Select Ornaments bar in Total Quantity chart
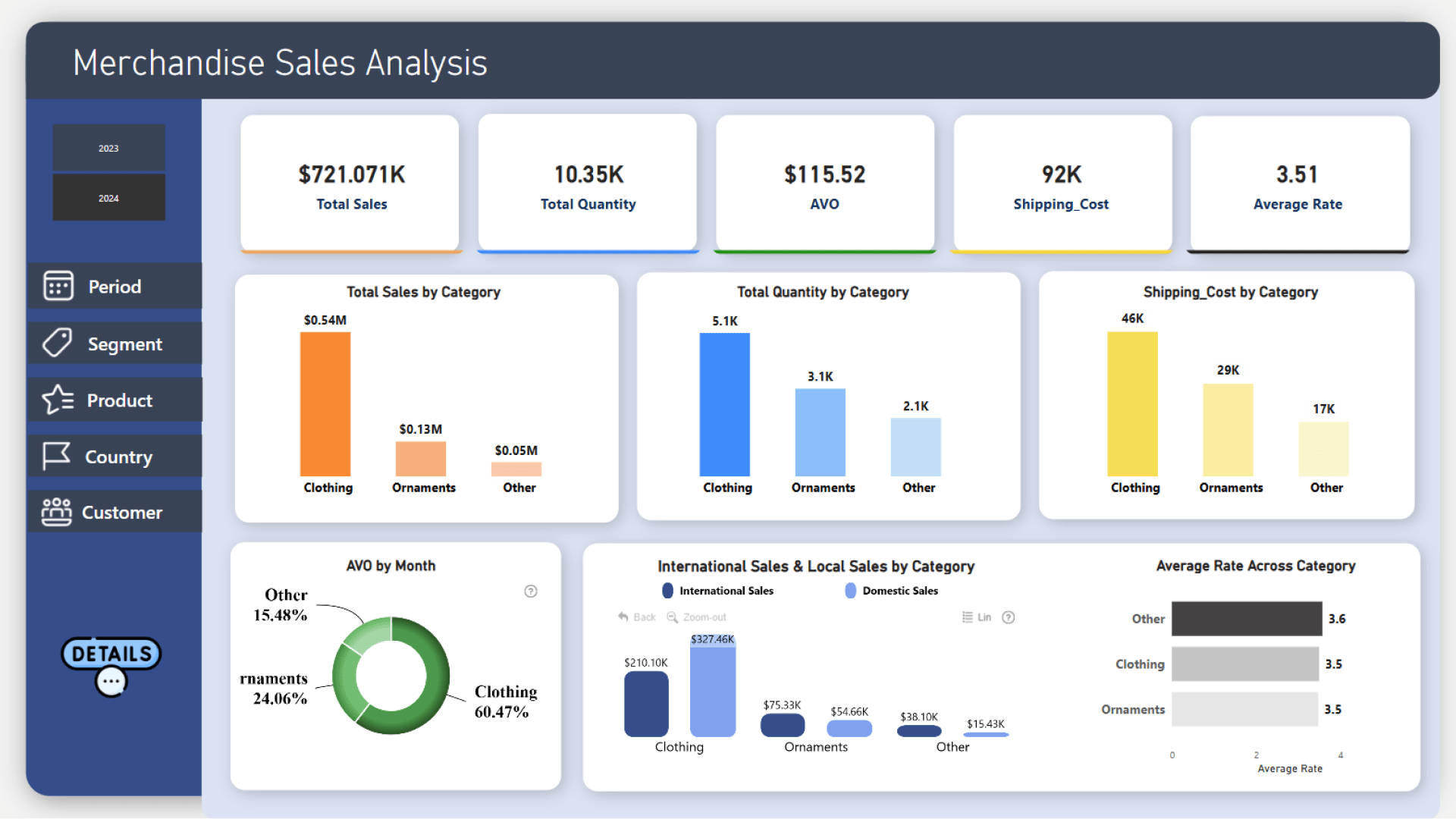This screenshot has height=819, width=1456. point(820,432)
